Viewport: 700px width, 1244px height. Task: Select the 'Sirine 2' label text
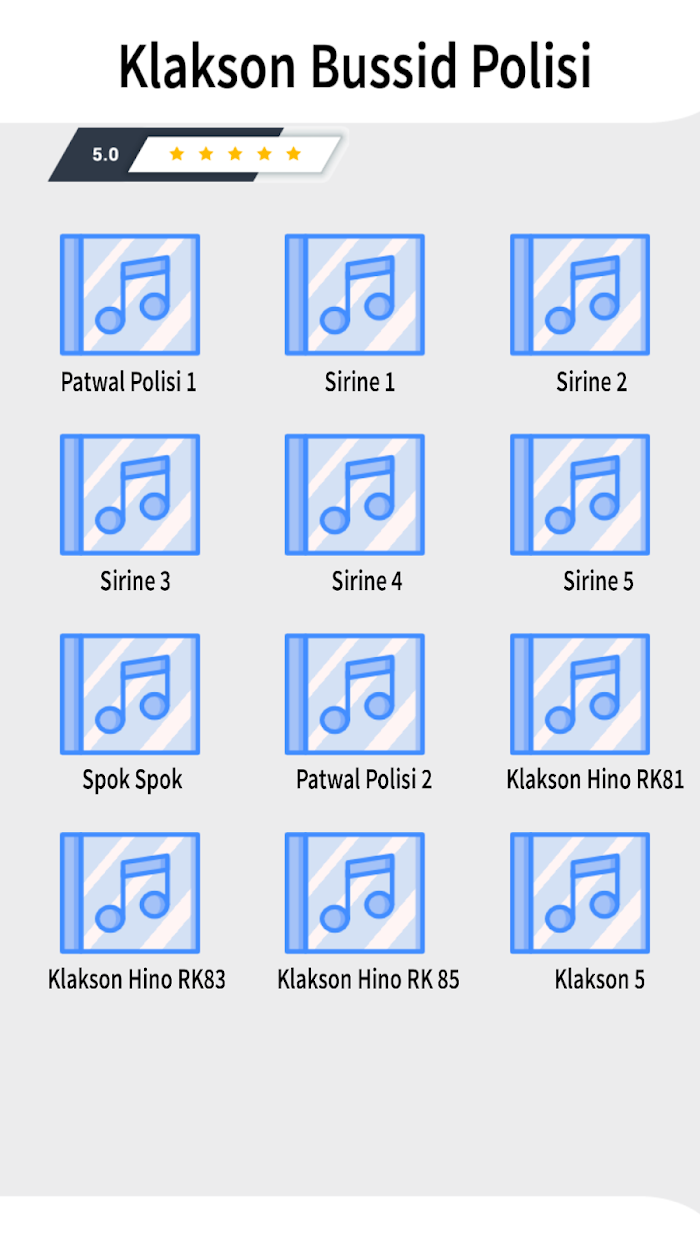pyautogui.click(x=592, y=382)
